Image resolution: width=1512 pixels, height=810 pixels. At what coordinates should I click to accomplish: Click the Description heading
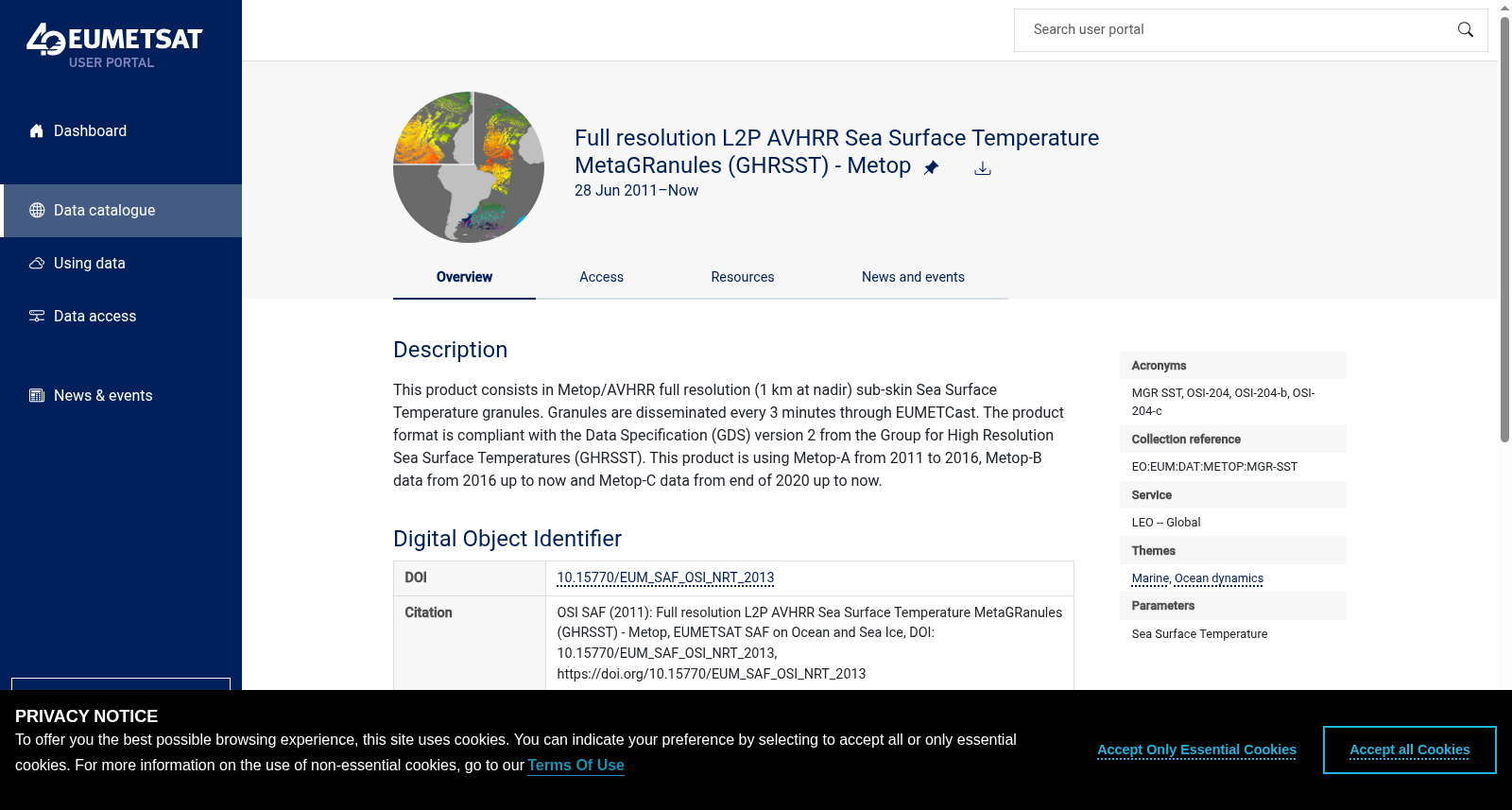click(x=450, y=350)
